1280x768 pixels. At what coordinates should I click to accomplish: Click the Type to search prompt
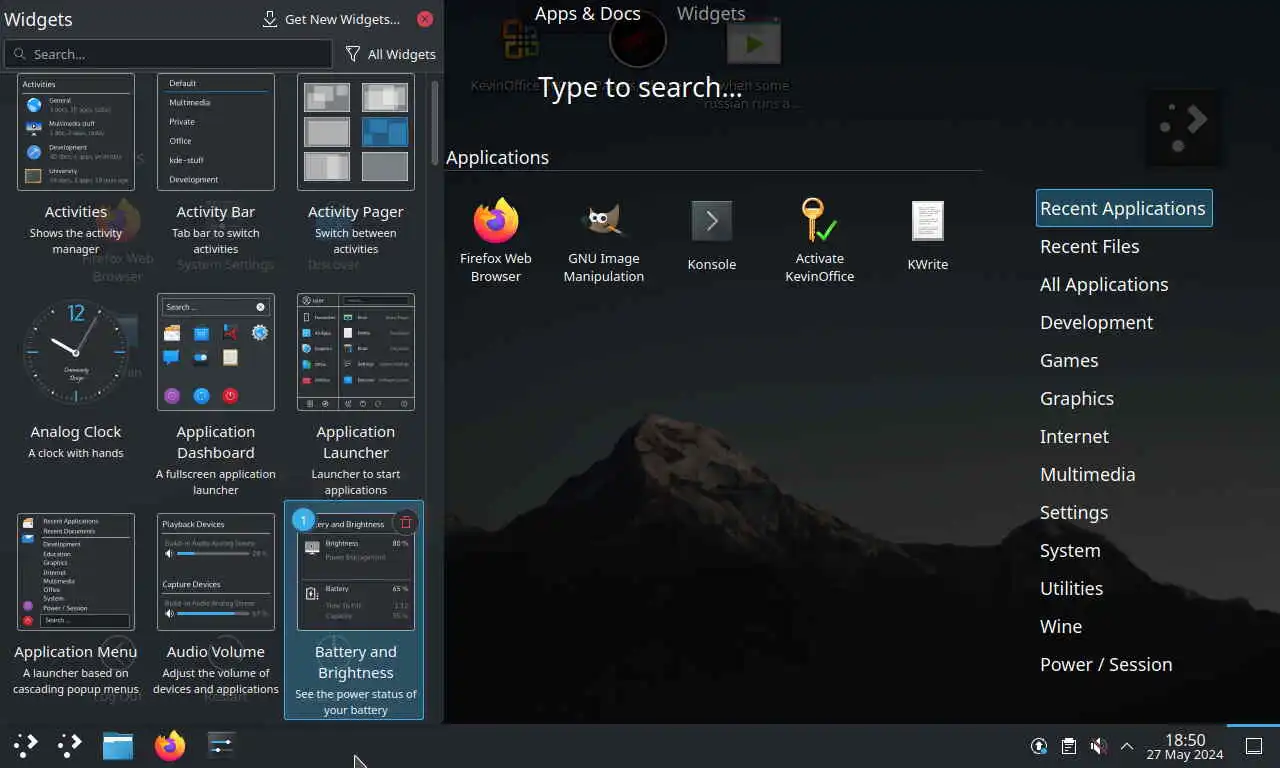pos(640,87)
